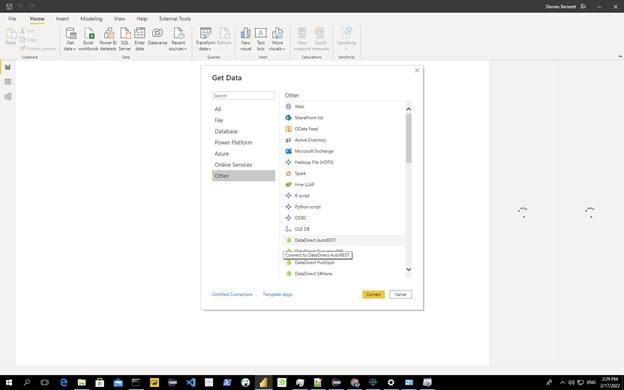The width and height of the screenshot is (624, 390).
Task: Select the Azure category
Action: click(x=243, y=154)
